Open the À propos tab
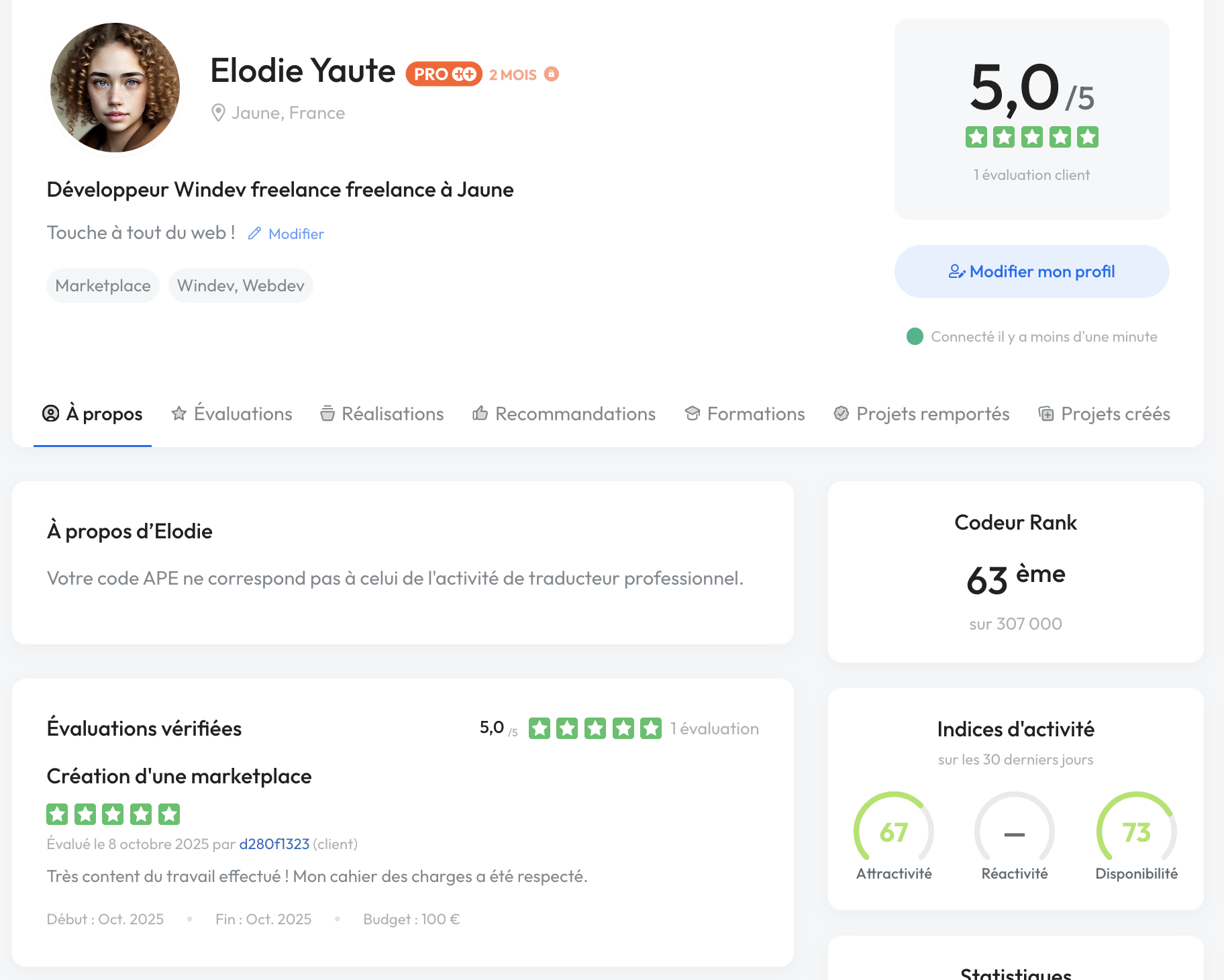The height and width of the screenshot is (980, 1224). 93,413
